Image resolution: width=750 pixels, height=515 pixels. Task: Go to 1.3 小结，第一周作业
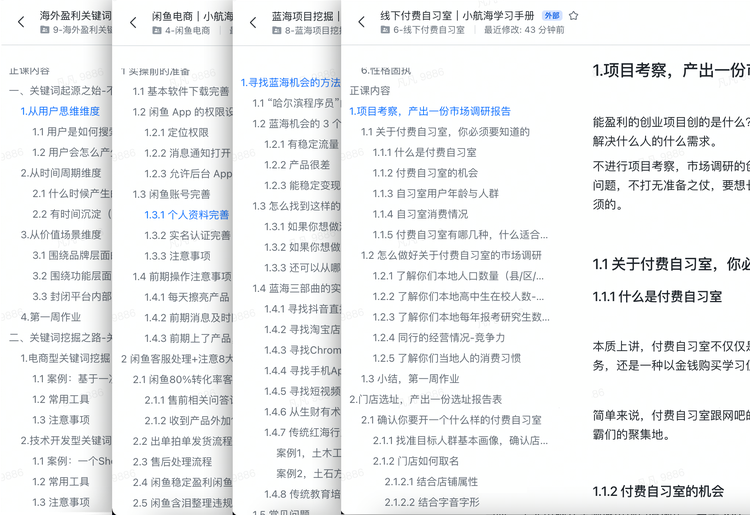409,379
